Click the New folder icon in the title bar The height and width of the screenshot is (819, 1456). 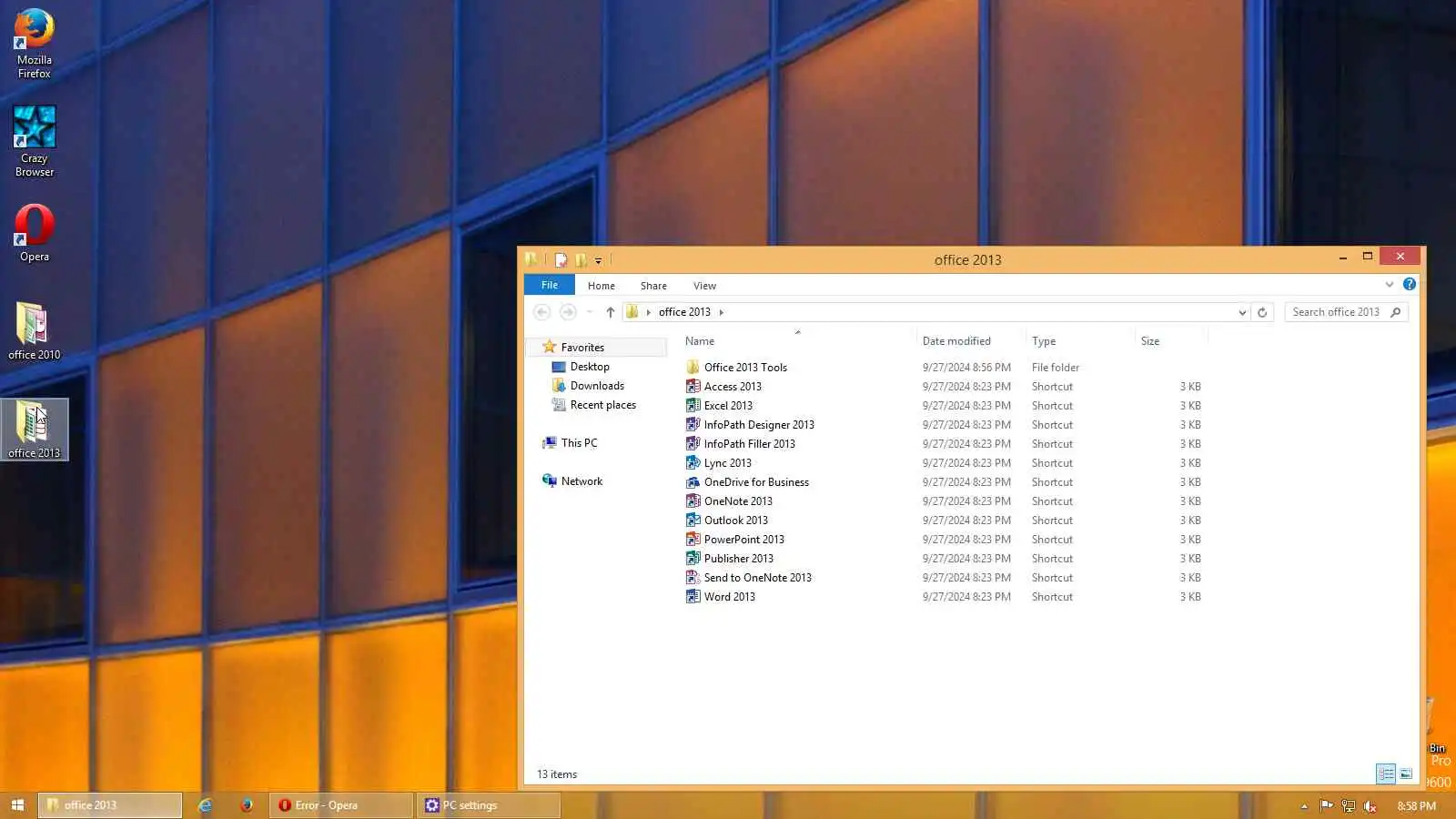tap(581, 260)
